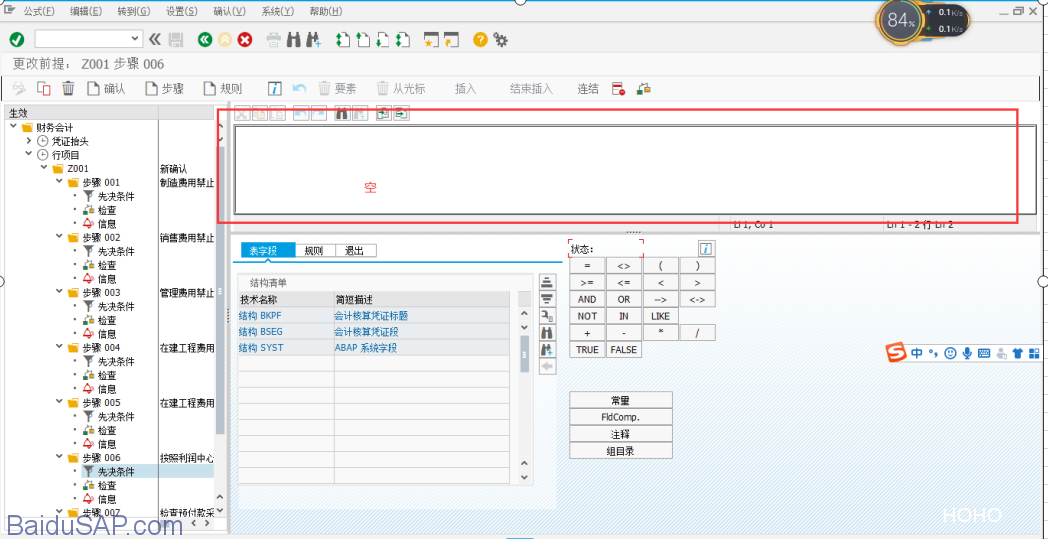
Task: Open the 系统(Y) menu
Action: pos(277,11)
